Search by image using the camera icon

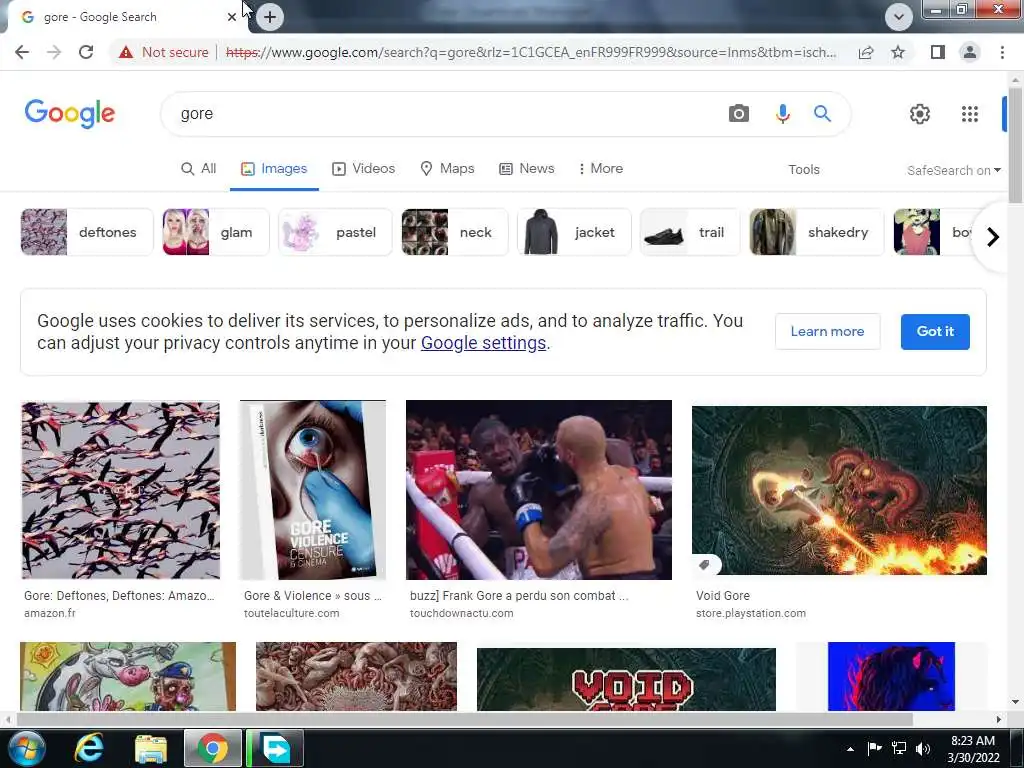point(739,114)
